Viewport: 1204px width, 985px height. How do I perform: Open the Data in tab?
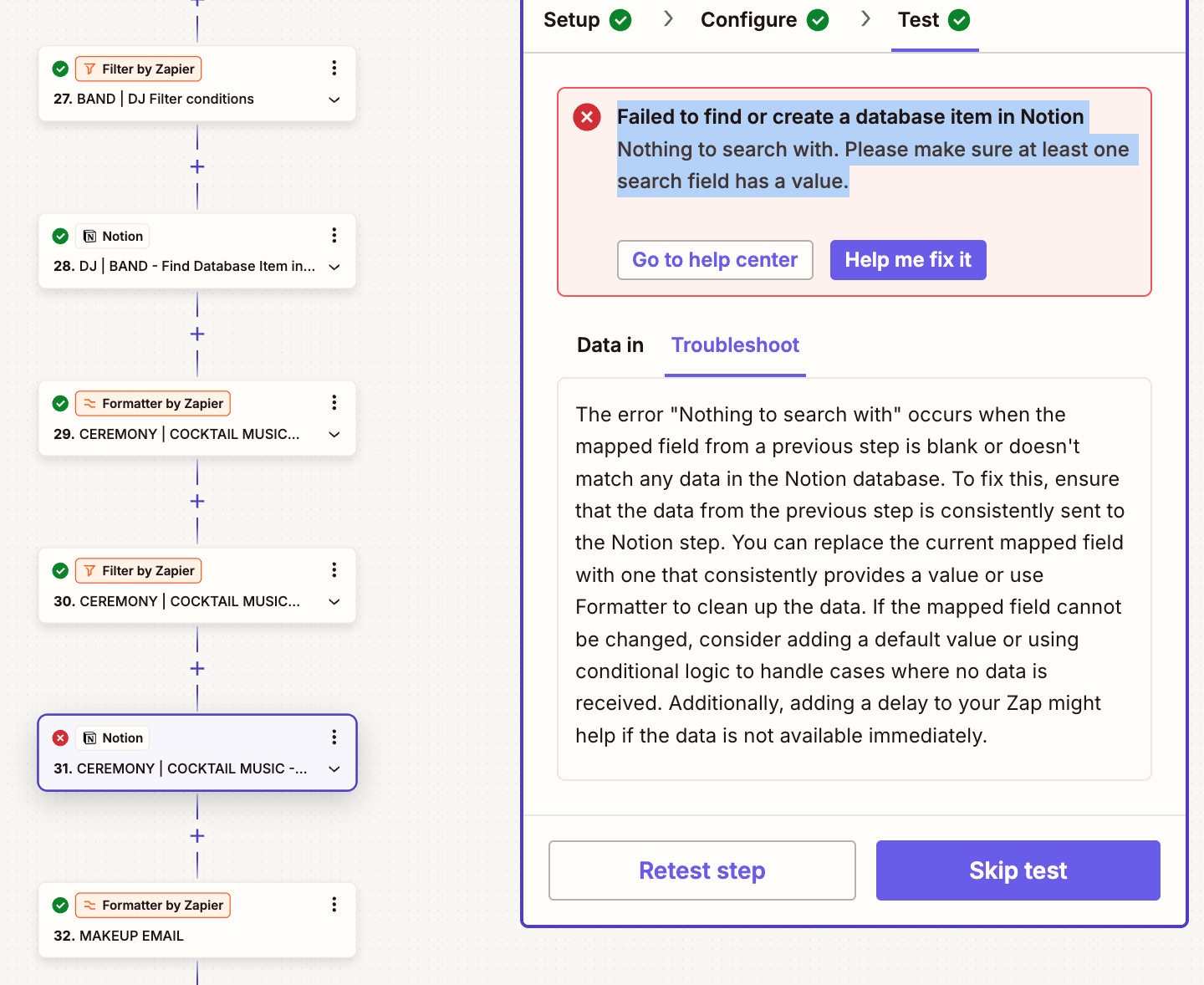click(x=610, y=345)
